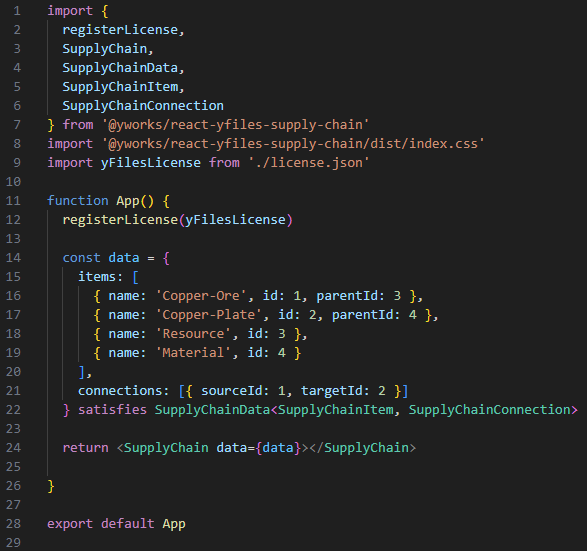Click 'parentId: 4' on line 17
Viewport: 587px width, 551px height.
pyautogui.click(x=374, y=315)
